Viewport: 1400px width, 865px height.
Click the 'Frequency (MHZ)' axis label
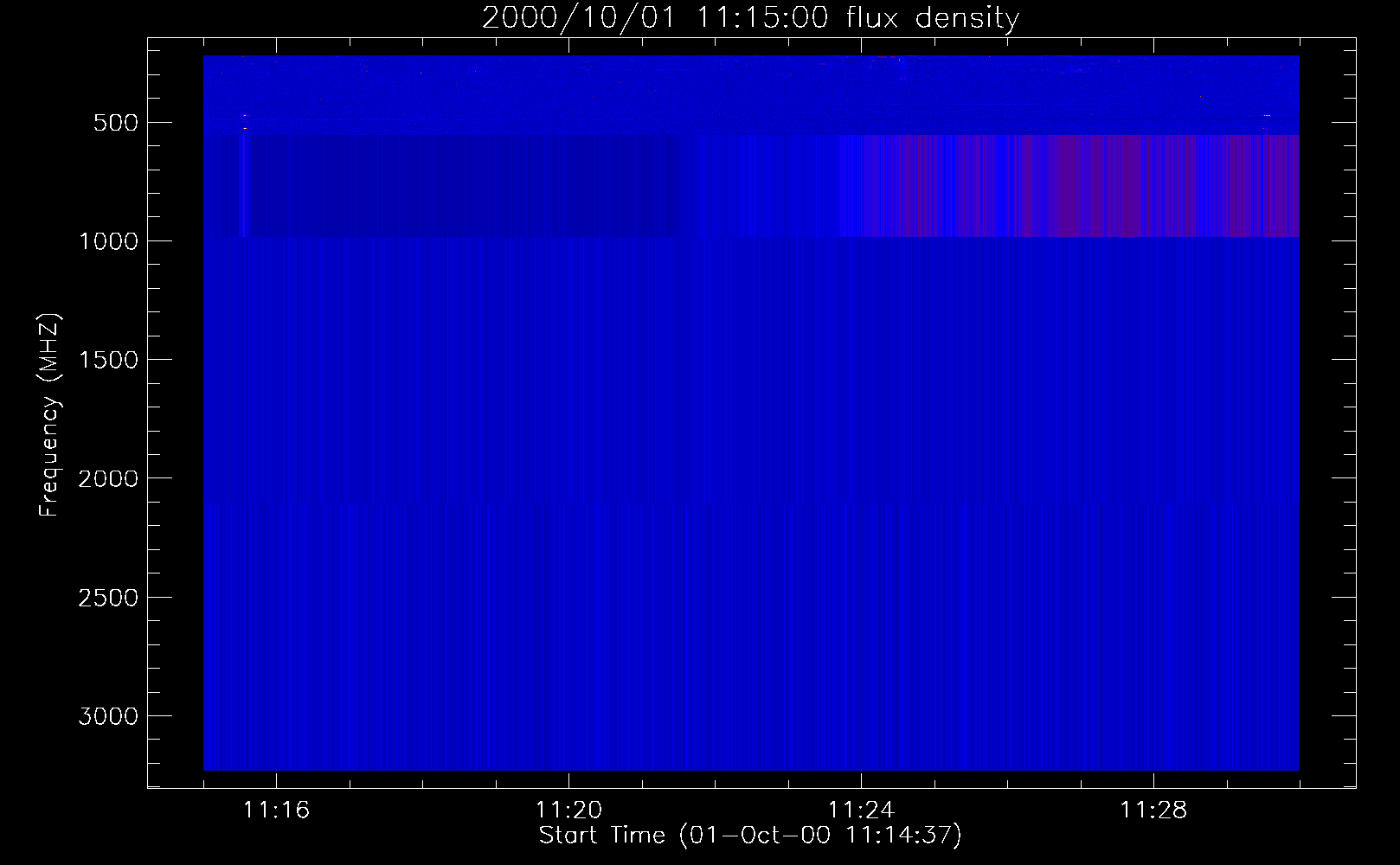tap(49, 414)
